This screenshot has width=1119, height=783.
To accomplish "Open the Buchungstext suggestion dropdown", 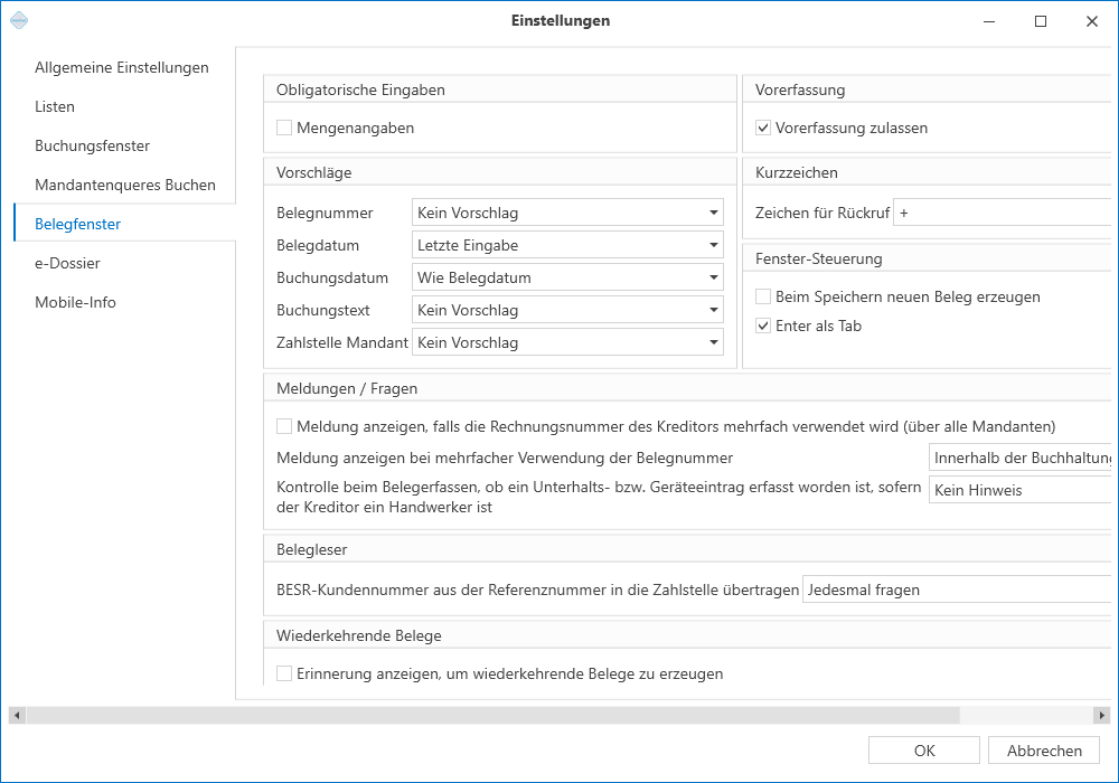I will 567,310.
